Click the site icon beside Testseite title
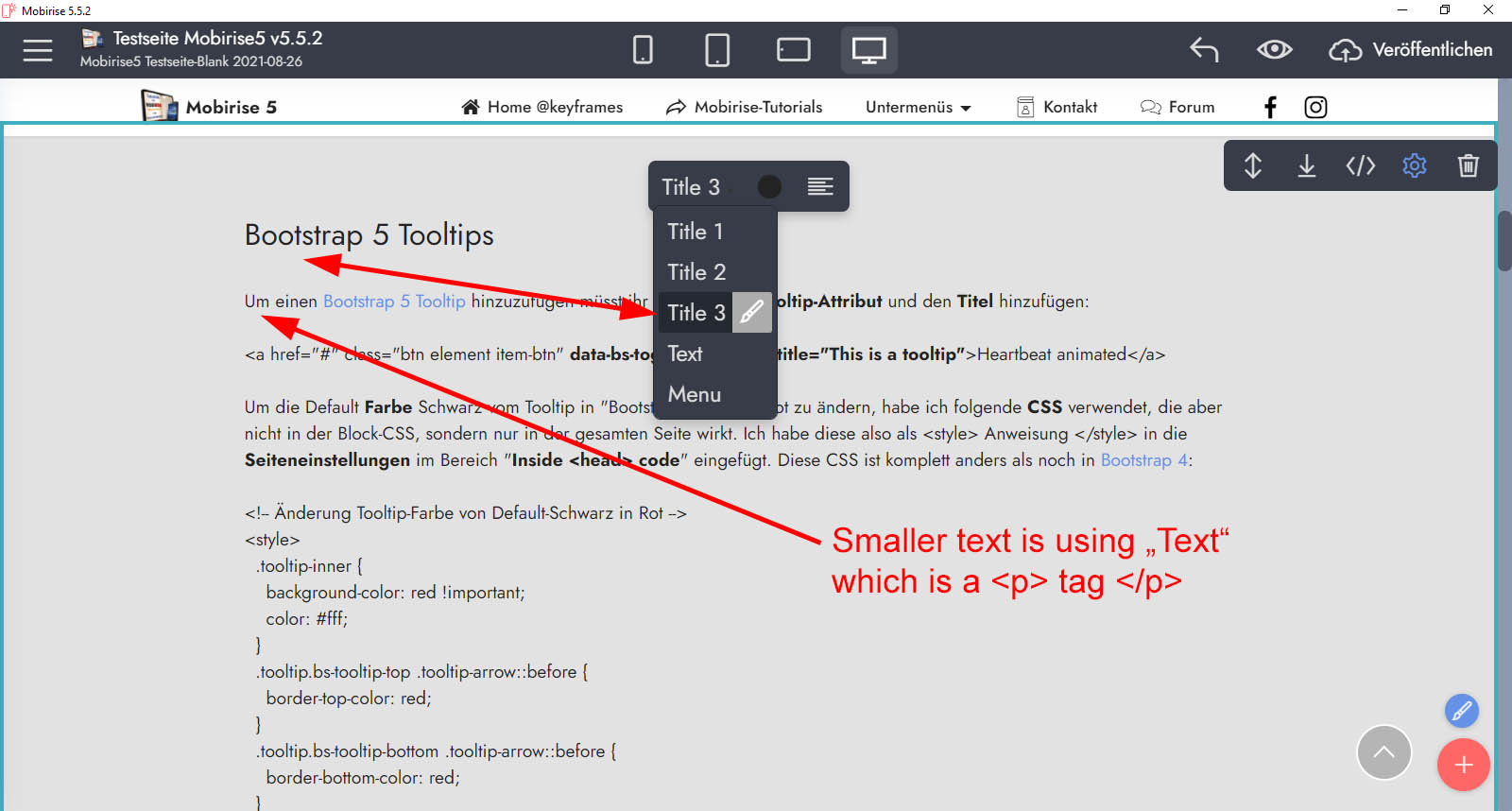 tap(93, 39)
